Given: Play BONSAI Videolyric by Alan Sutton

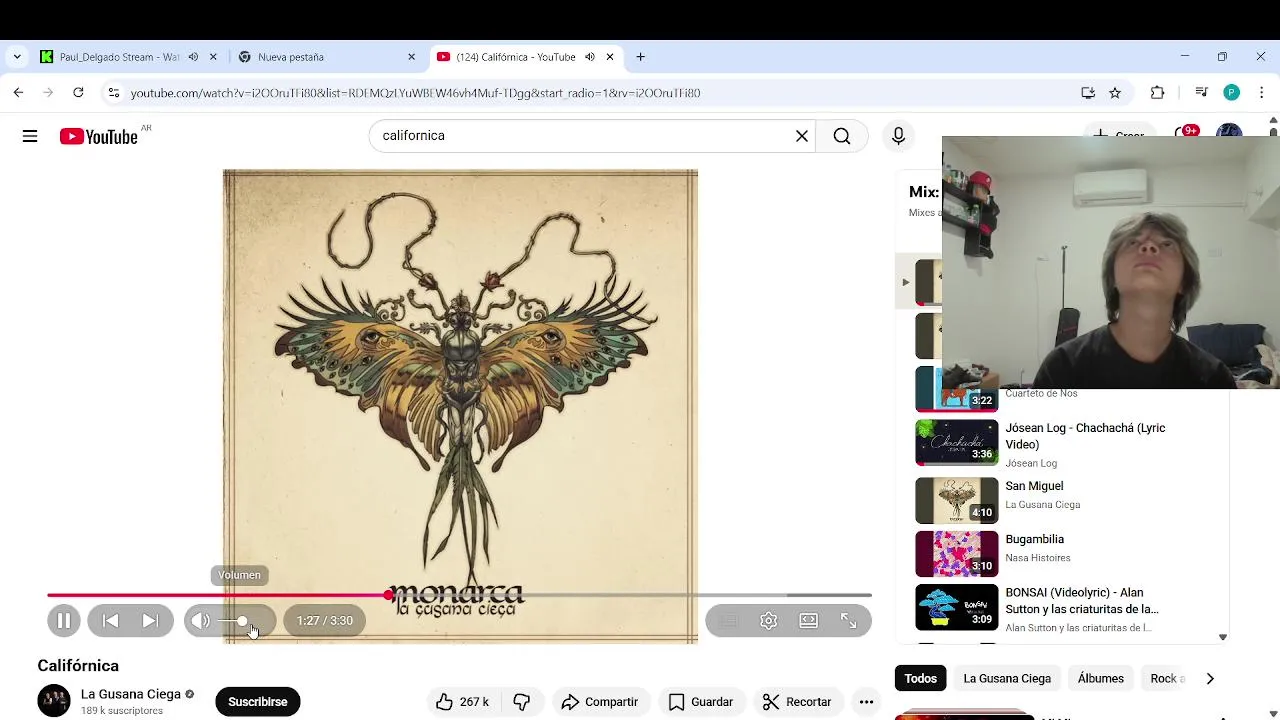Looking at the screenshot, I should click(1082, 601).
